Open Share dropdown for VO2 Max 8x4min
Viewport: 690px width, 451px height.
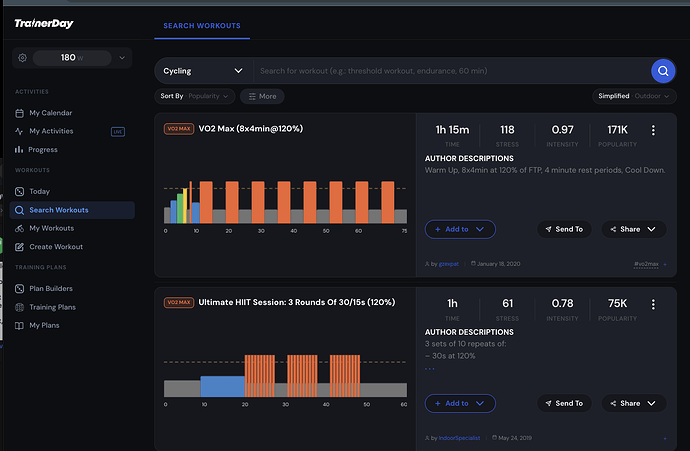(x=633, y=229)
